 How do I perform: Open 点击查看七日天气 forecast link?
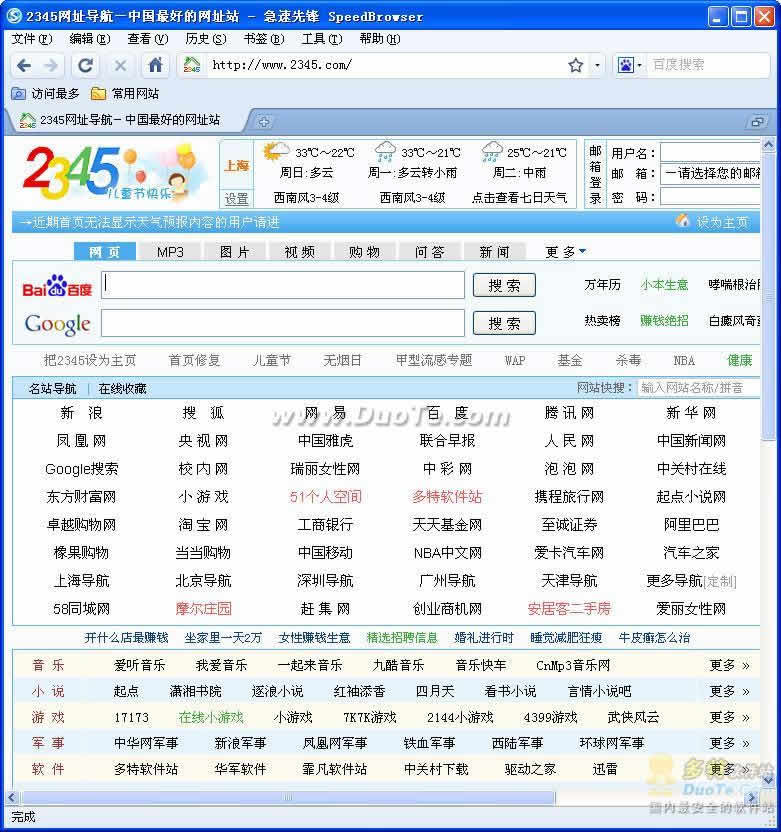tap(519, 198)
